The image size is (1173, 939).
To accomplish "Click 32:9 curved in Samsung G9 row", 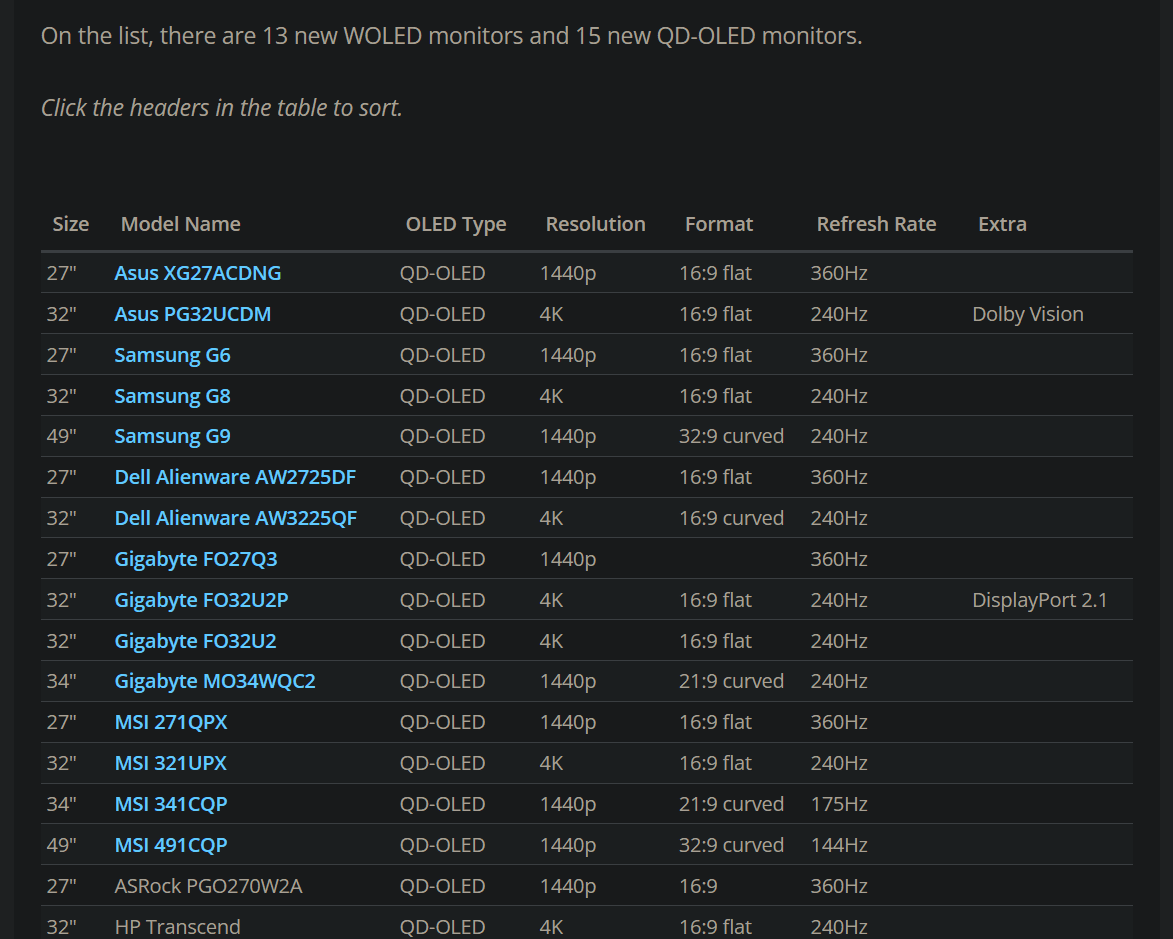I will coord(731,436).
